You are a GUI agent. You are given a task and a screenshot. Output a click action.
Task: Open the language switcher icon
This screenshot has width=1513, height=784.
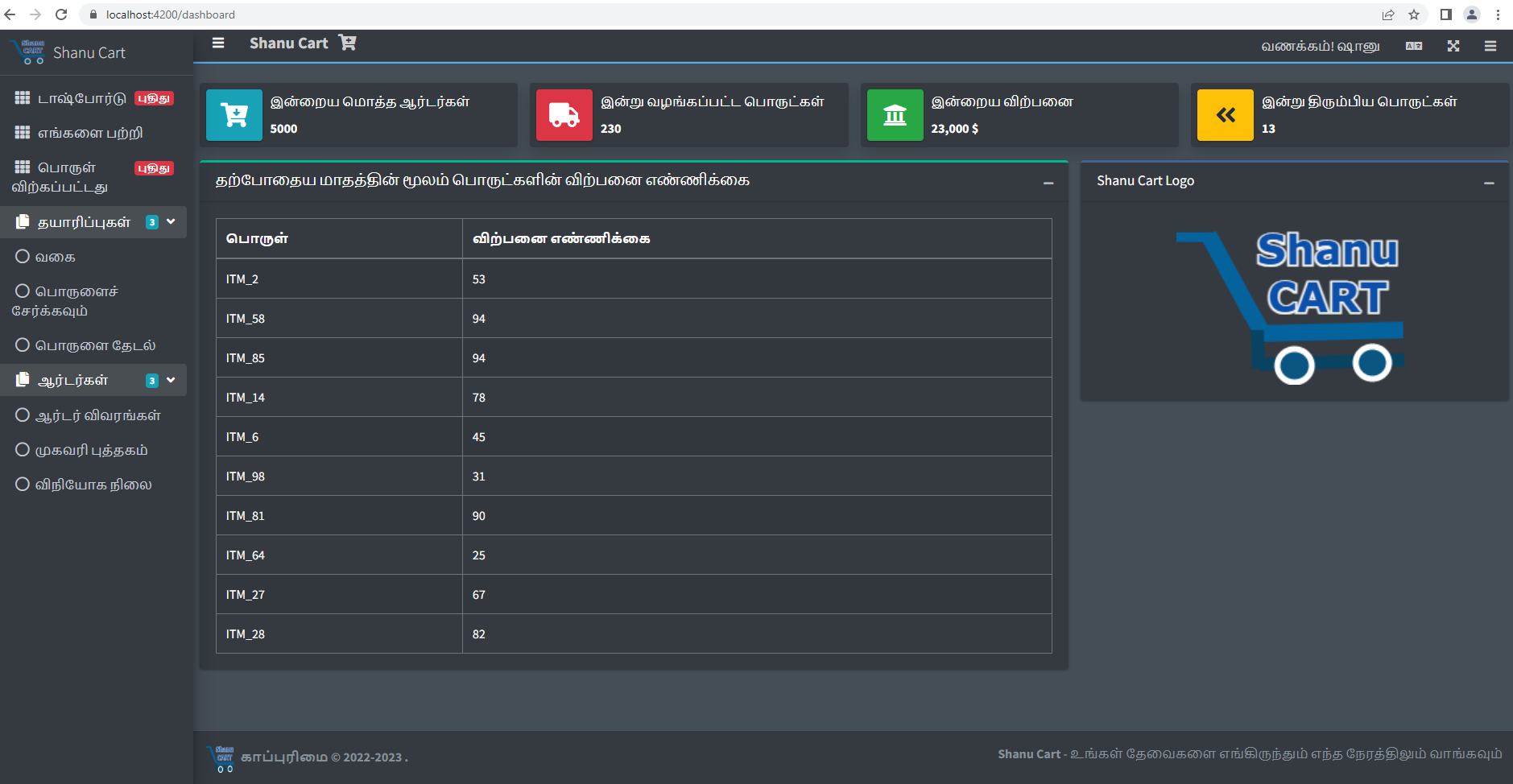[1414, 46]
